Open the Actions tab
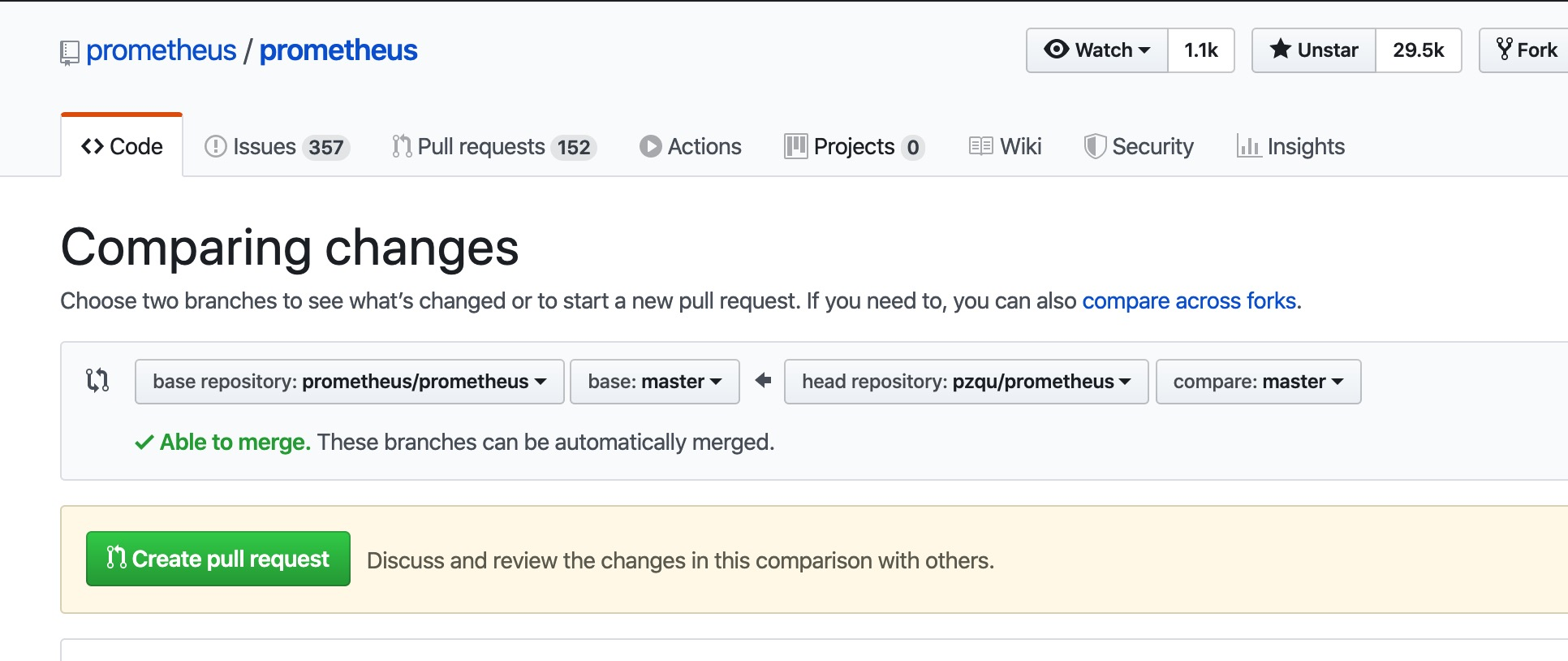This screenshot has height=661, width=1568. [x=691, y=147]
